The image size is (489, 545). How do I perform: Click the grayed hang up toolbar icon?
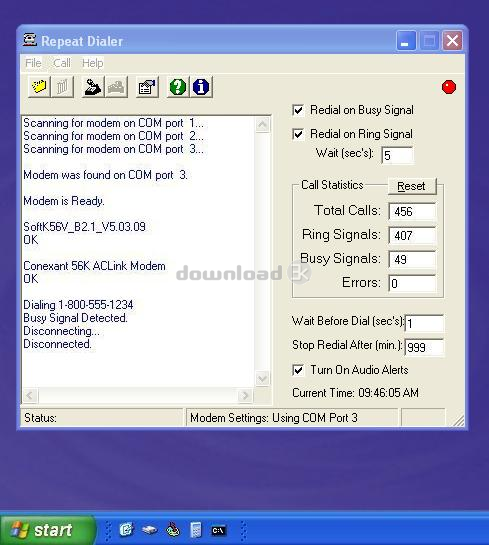[116, 87]
